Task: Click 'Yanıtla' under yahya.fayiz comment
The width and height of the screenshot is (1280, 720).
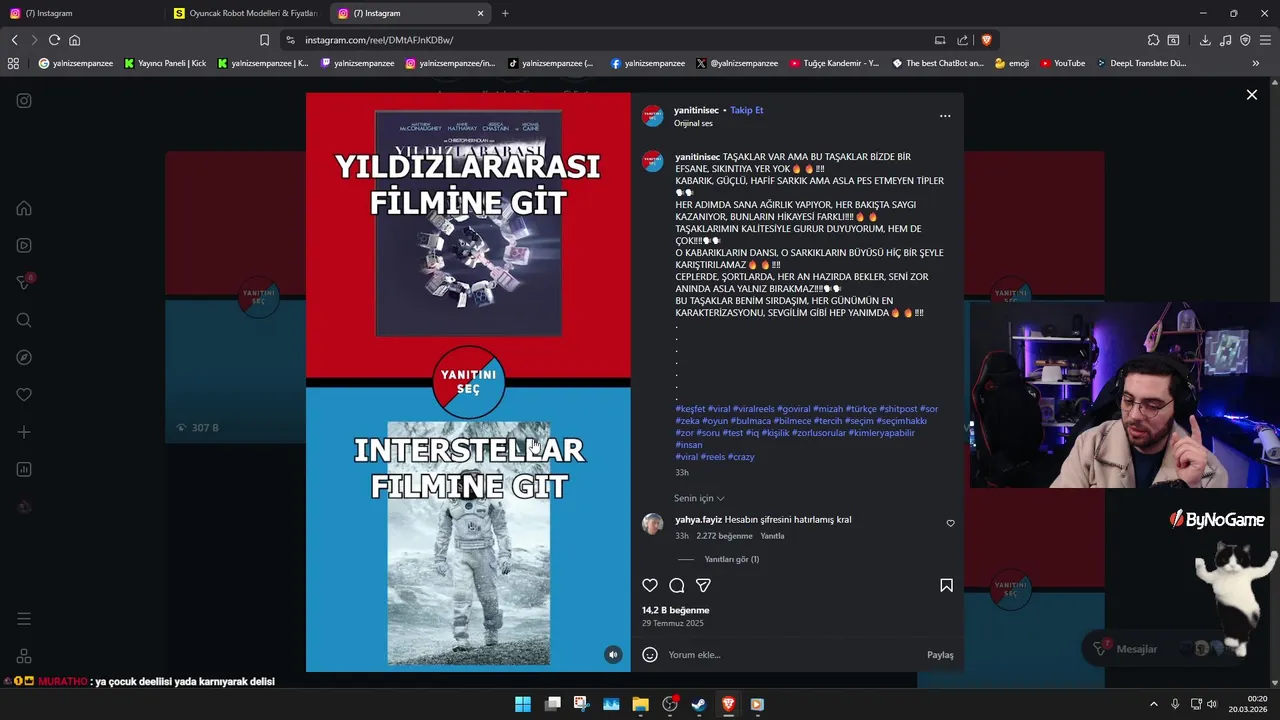Action: (772, 536)
